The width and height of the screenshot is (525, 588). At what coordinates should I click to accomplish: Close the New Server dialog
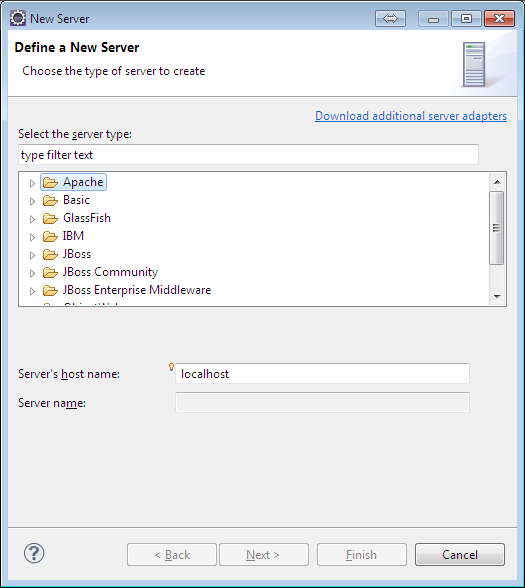500,18
